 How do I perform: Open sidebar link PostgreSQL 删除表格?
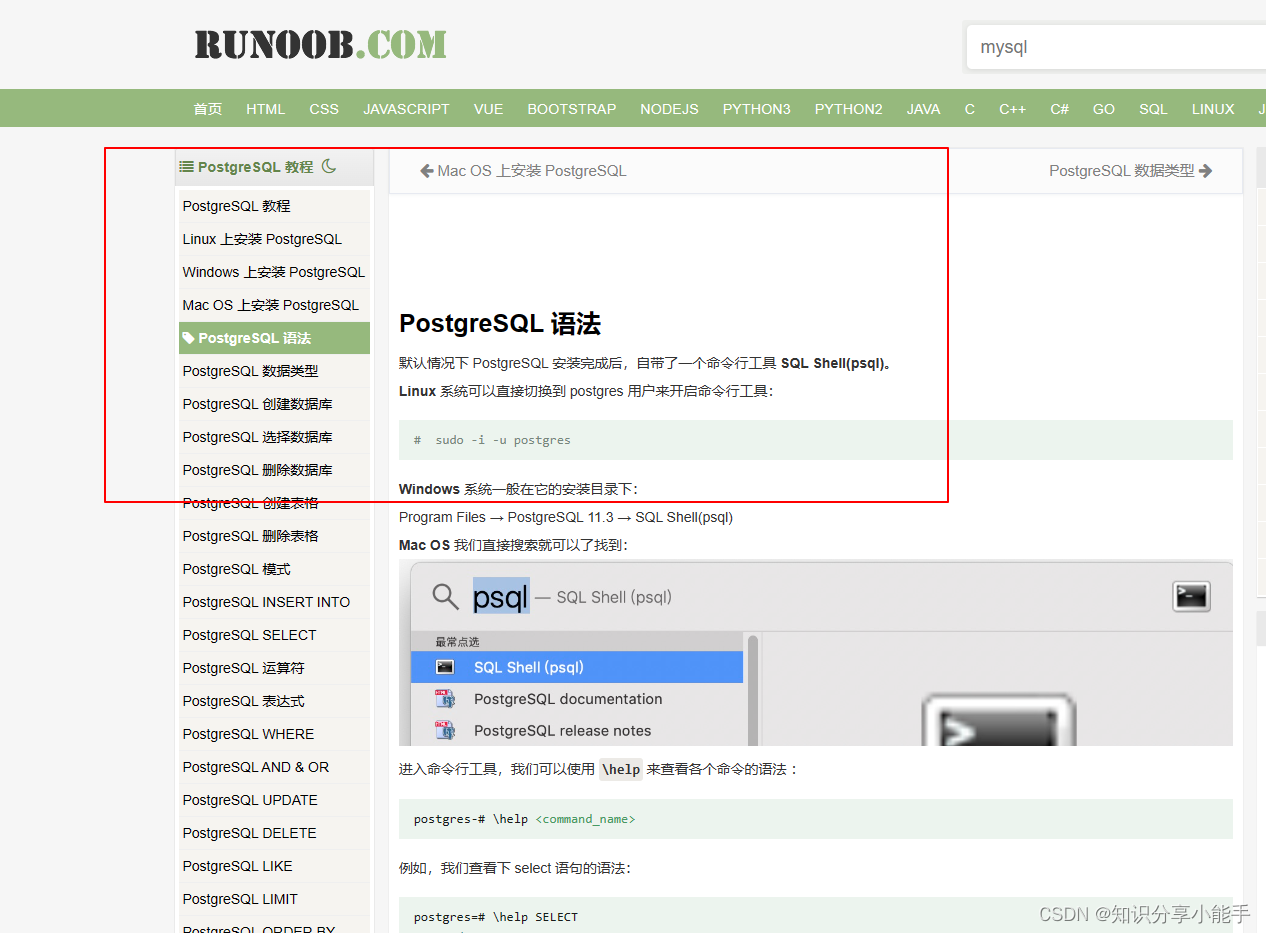(x=250, y=536)
